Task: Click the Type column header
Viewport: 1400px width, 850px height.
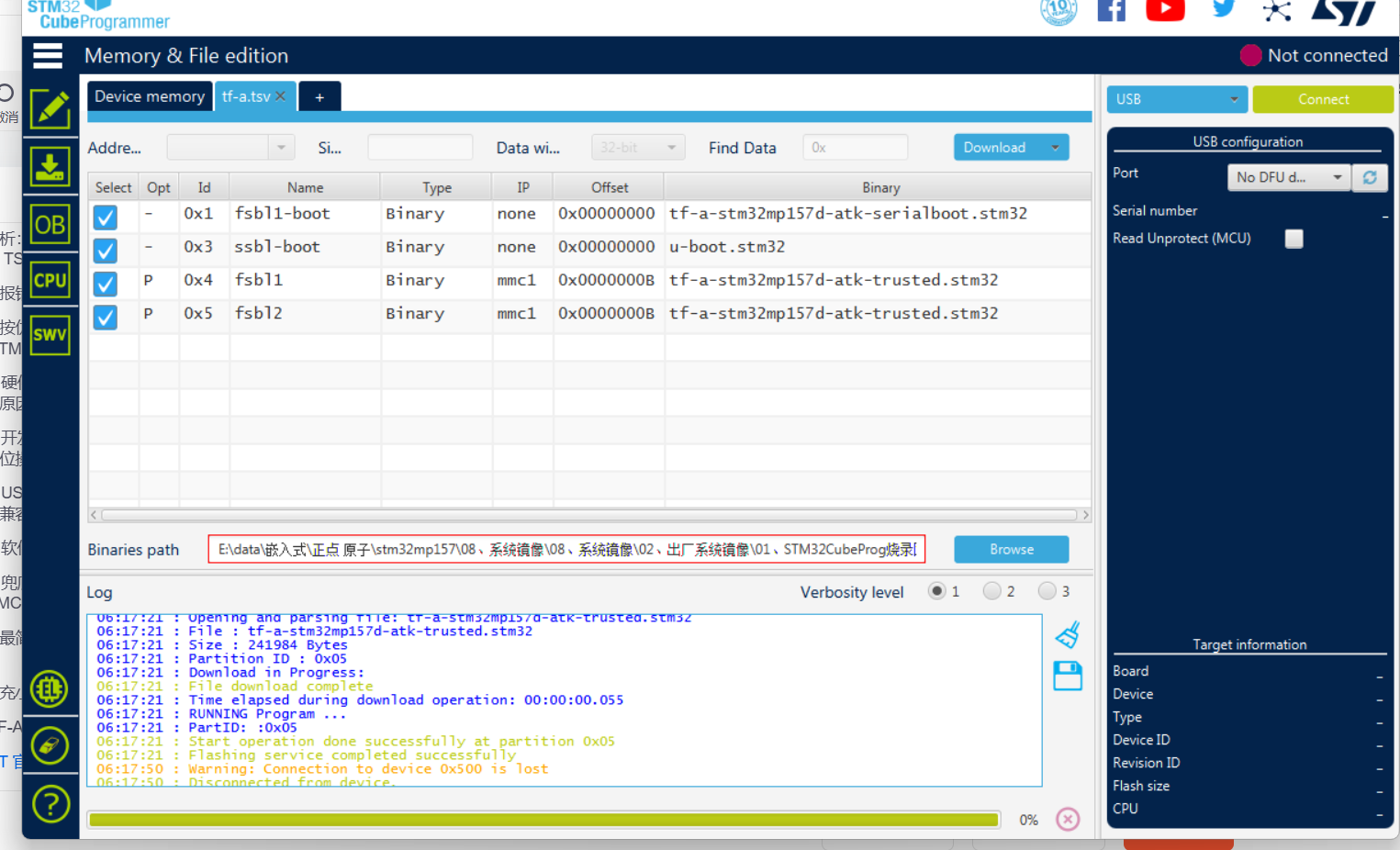Action: [x=437, y=187]
